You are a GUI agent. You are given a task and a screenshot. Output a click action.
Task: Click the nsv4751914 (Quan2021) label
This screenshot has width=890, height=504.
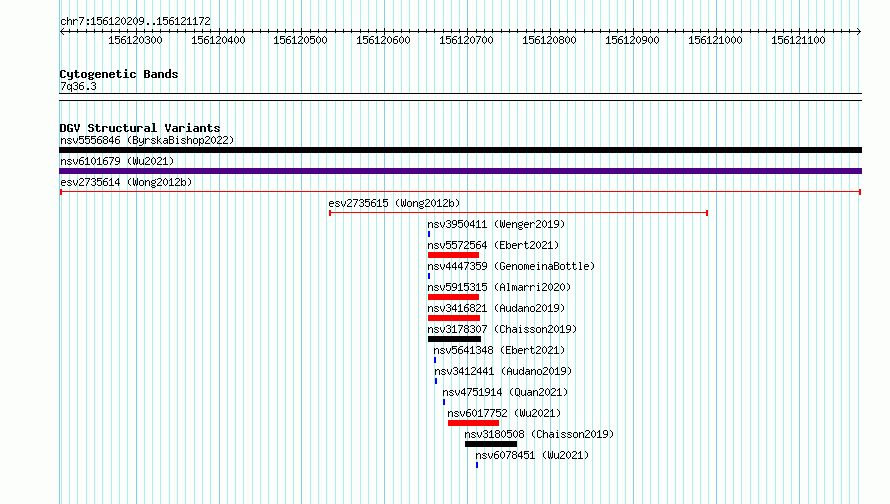pyautogui.click(x=505, y=392)
